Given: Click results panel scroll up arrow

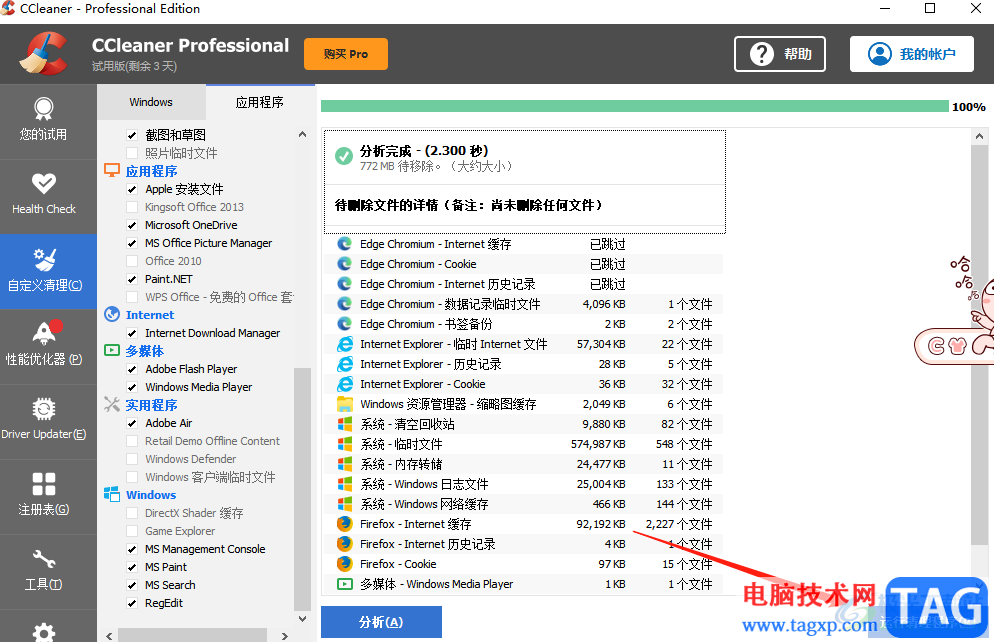Looking at the screenshot, I should tap(979, 136).
